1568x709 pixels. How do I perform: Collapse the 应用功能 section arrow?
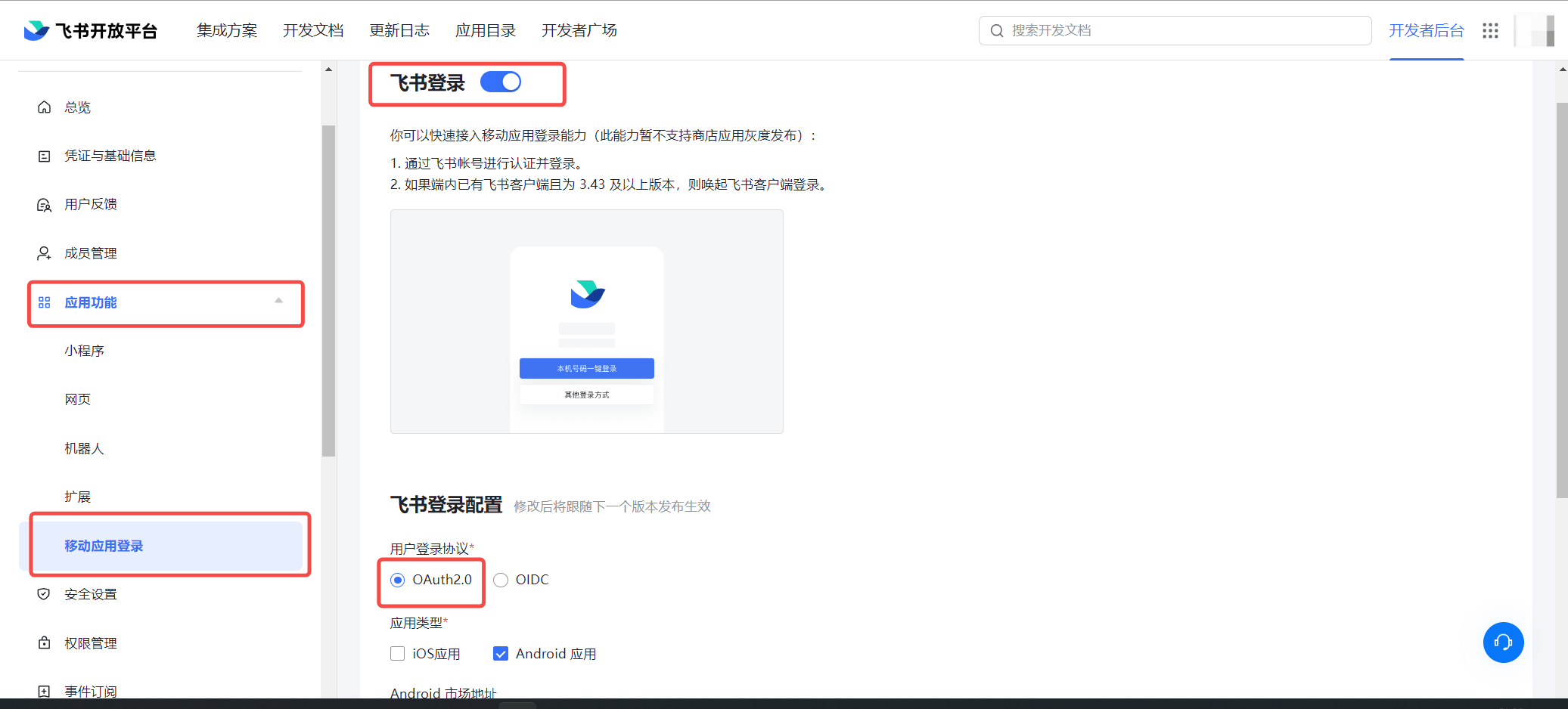[x=278, y=302]
